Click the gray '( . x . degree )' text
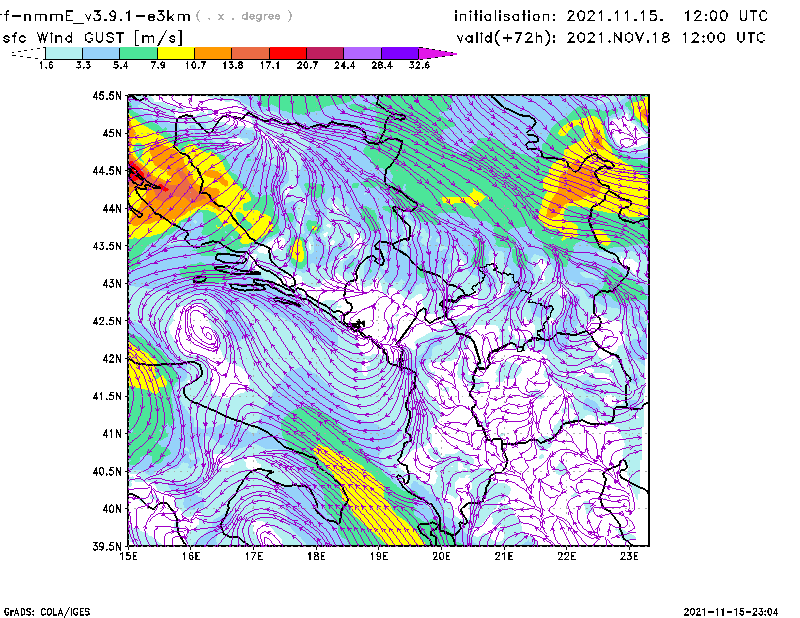The image size is (800, 618). coord(244,16)
